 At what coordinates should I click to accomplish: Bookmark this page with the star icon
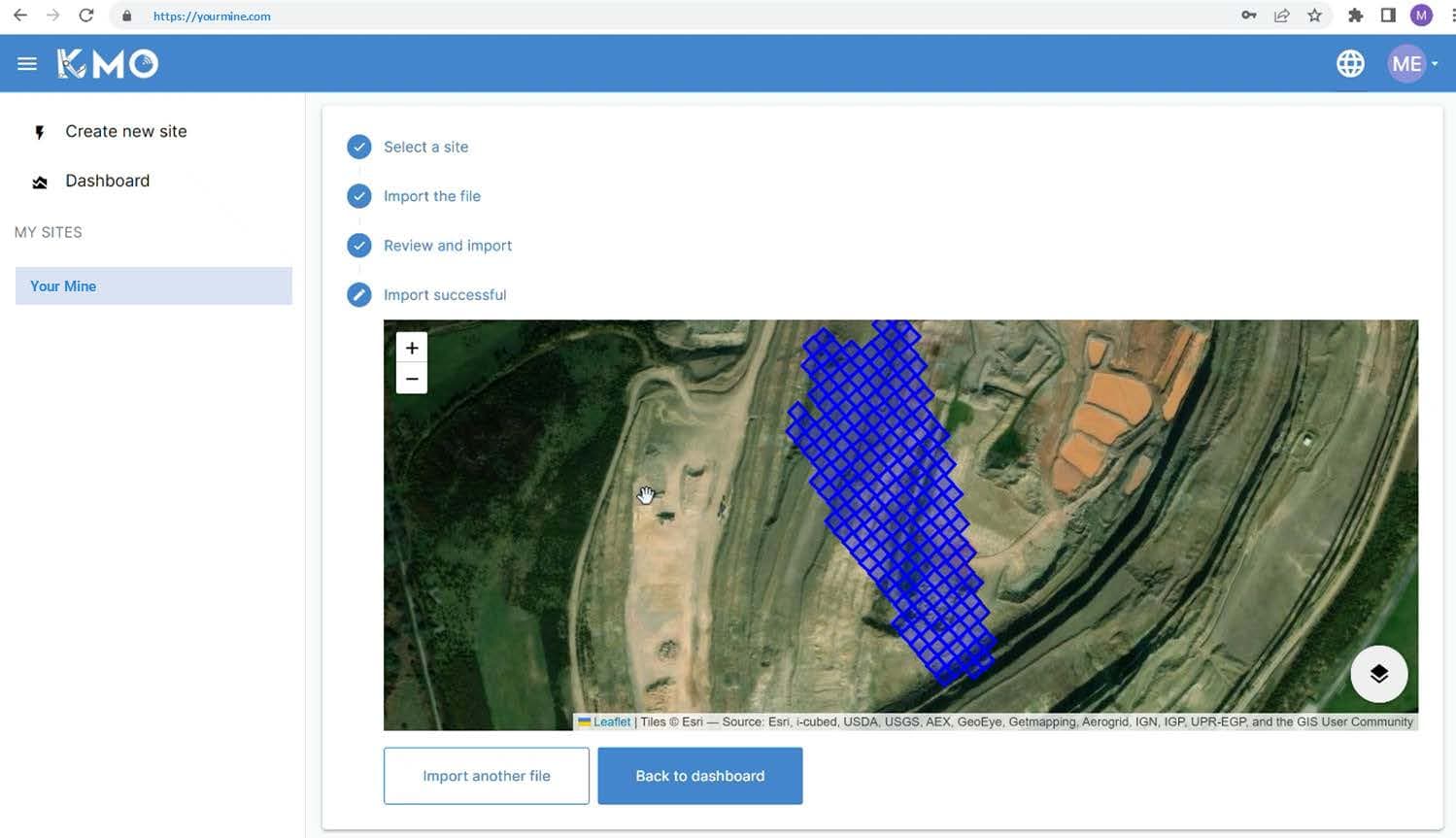1314,16
